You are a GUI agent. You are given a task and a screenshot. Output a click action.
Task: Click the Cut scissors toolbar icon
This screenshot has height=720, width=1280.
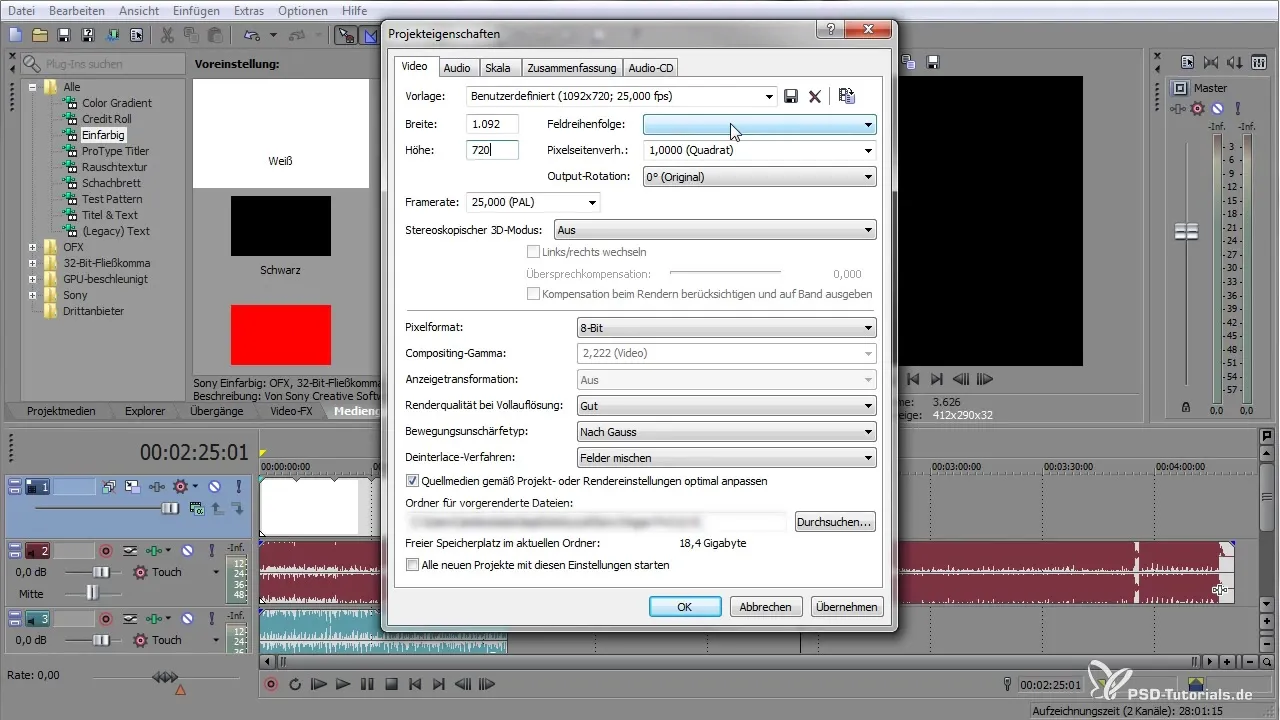[x=167, y=35]
